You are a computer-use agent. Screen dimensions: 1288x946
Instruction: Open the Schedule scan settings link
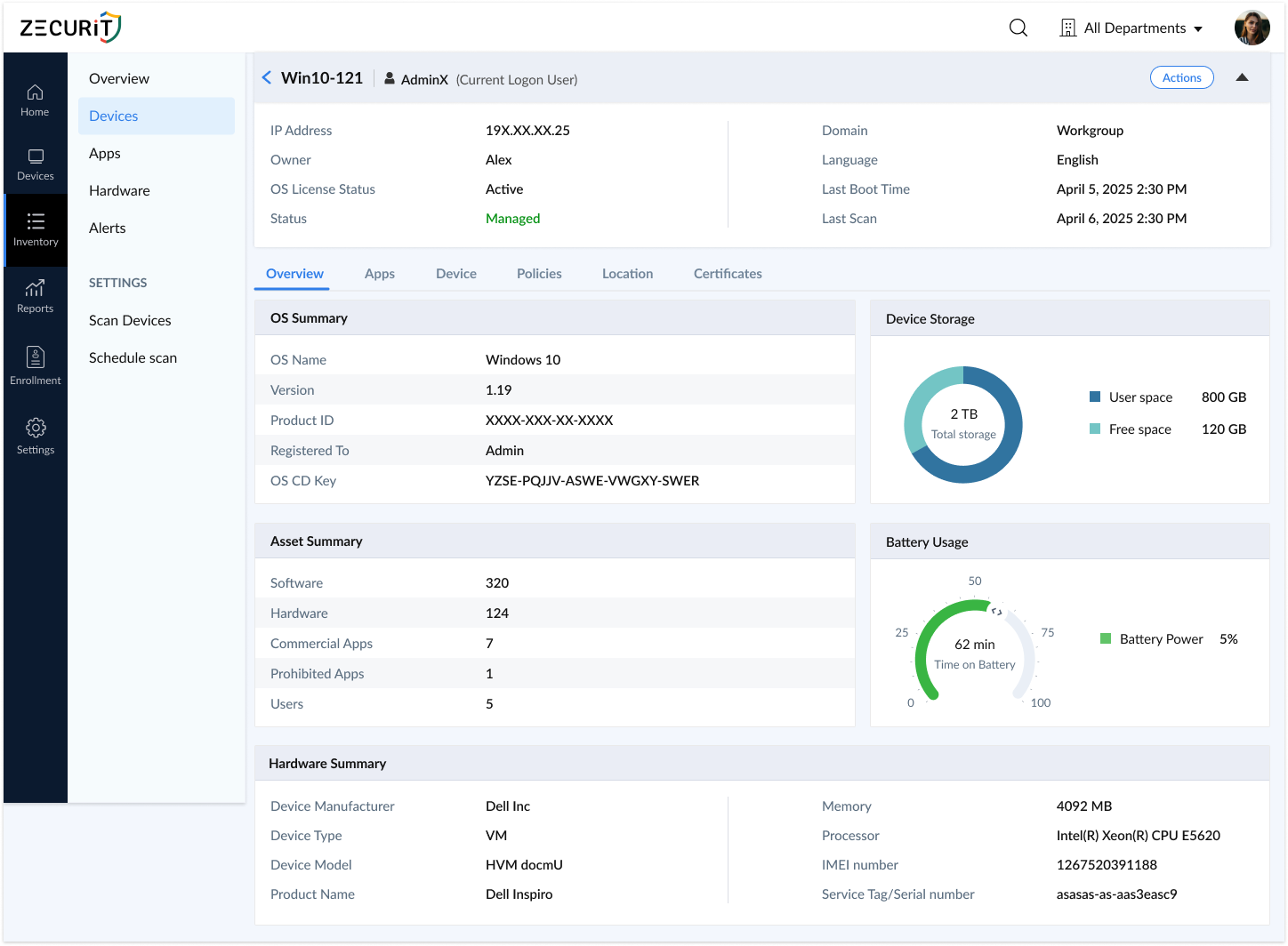click(x=133, y=357)
